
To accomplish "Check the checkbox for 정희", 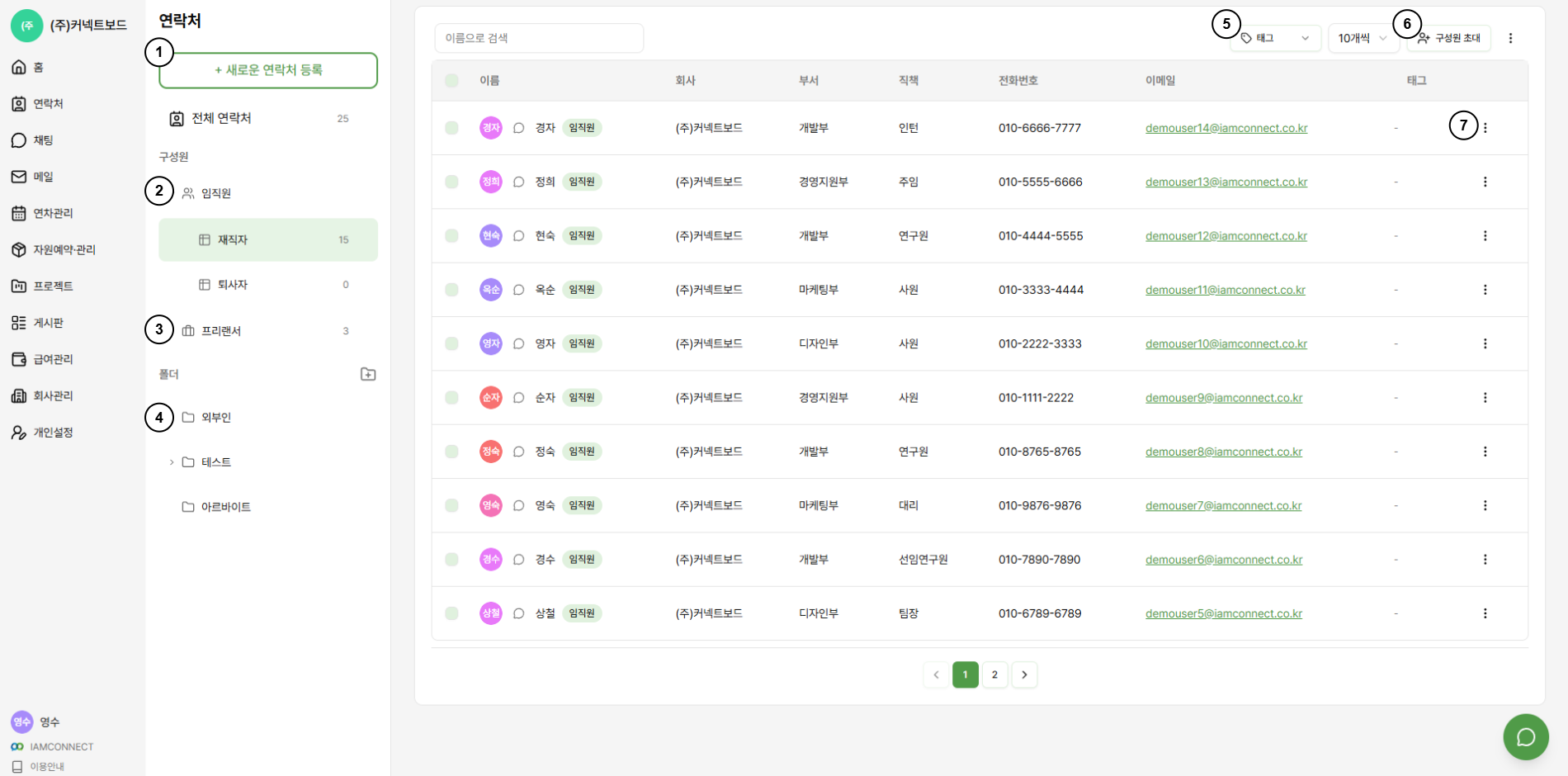I will coord(451,182).
